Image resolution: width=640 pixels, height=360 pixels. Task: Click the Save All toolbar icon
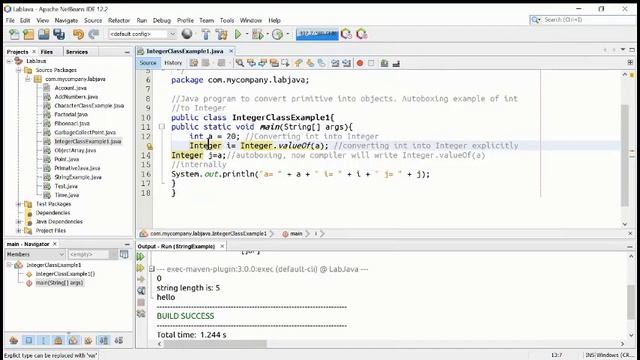[59, 34]
